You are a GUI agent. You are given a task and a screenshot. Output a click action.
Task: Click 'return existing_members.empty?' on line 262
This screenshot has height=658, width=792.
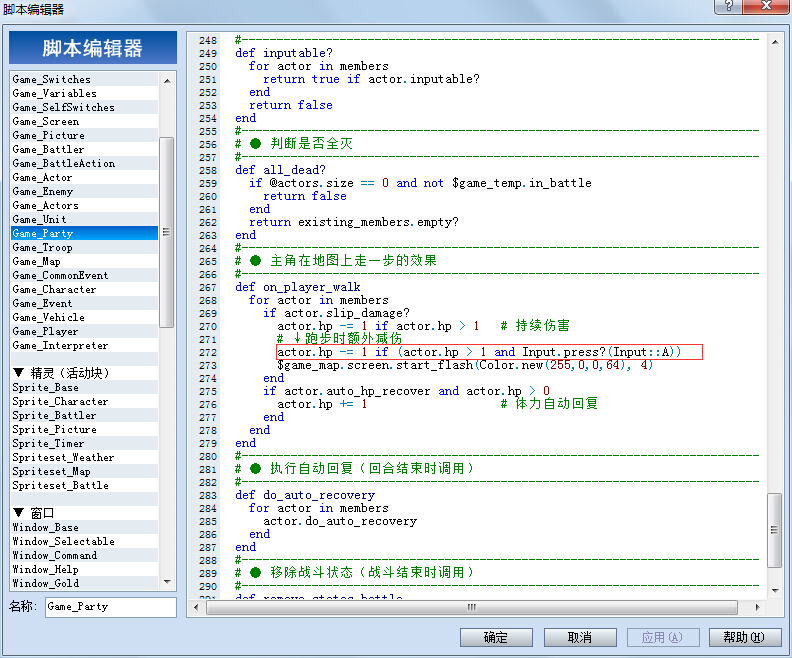coord(354,222)
